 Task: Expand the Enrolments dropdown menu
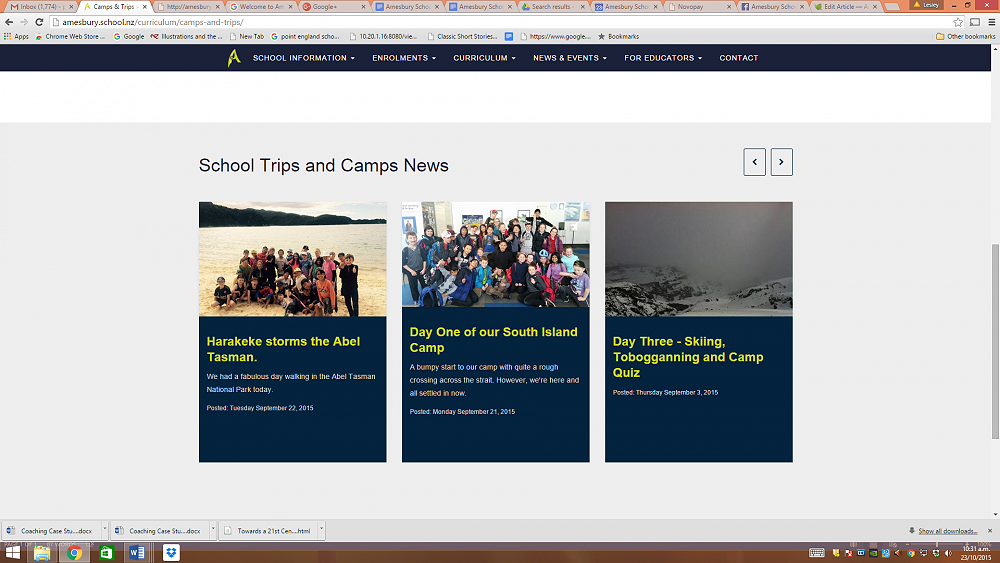click(404, 58)
